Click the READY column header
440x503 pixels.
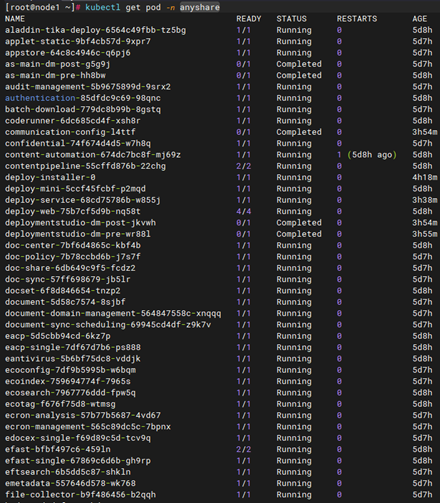249,19
